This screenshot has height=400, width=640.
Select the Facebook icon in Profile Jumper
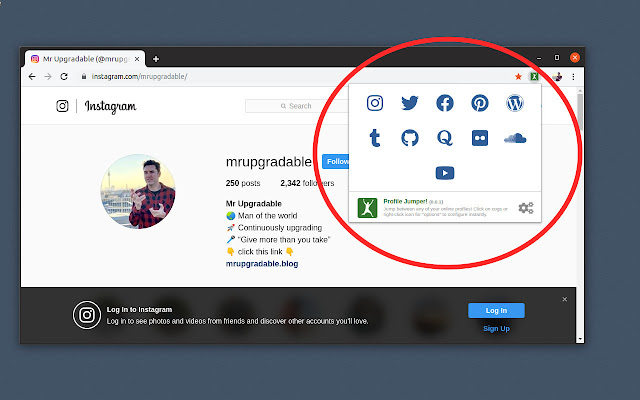[x=445, y=103]
